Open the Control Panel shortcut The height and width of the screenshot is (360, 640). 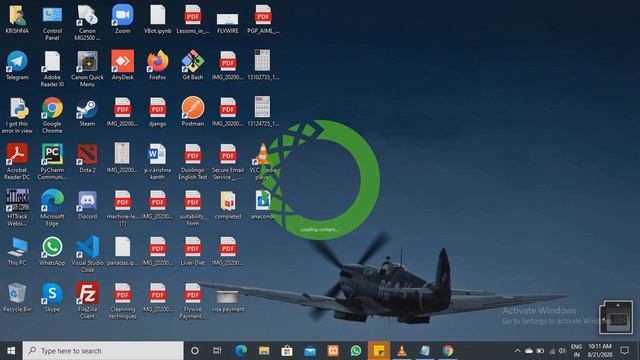click(52, 22)
